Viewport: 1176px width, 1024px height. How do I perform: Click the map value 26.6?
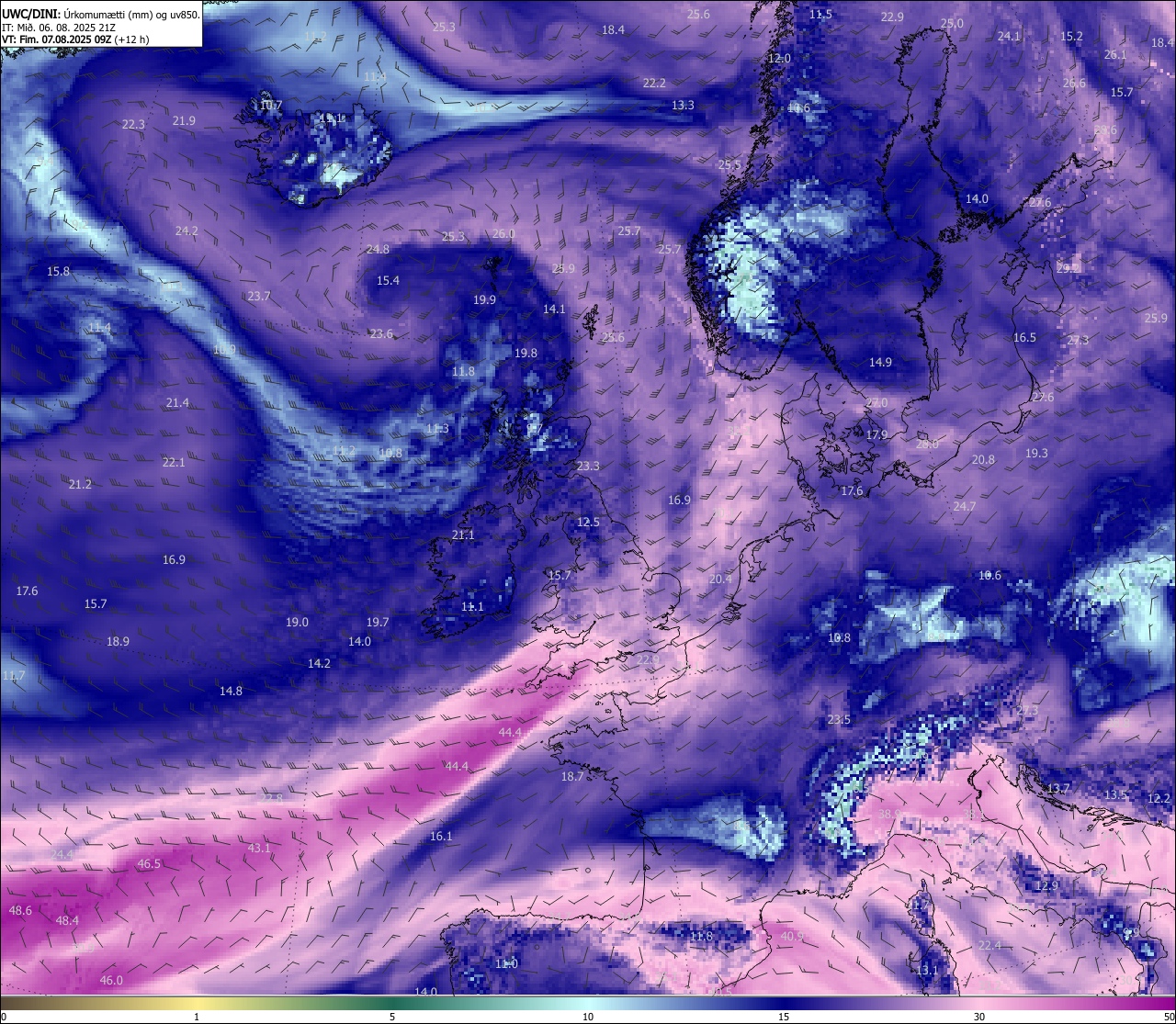pyautogui.click(x=1074, y=83)
